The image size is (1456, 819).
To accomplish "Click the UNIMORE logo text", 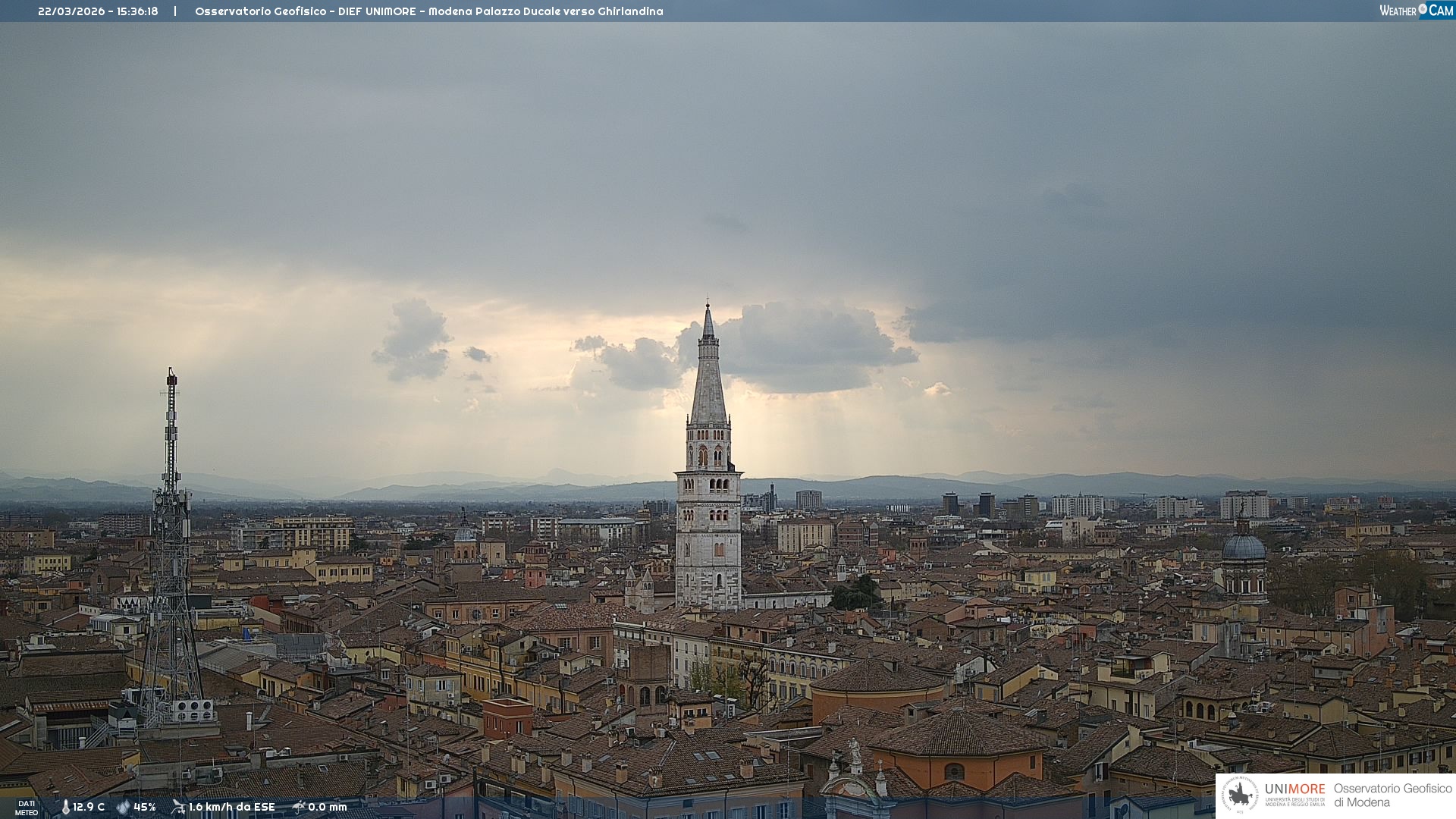I will coord(1294,789).
